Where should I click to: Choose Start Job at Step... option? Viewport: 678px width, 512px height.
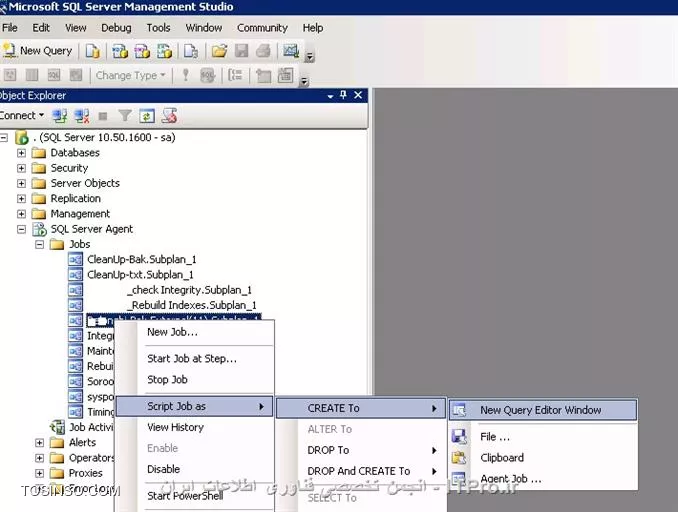195,358
